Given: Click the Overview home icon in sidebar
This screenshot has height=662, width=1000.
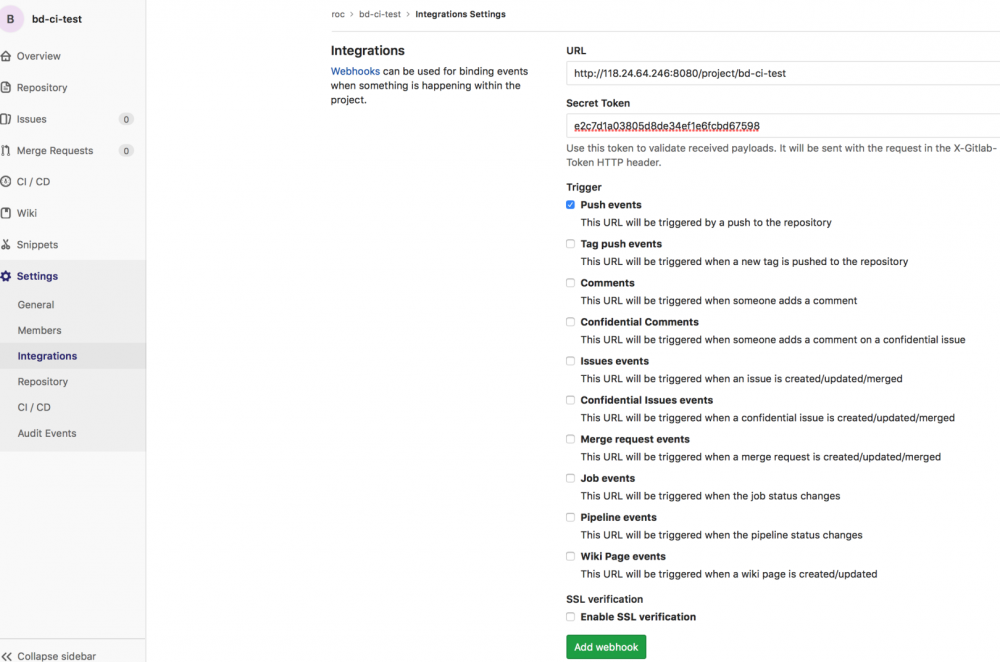Looking at the screenshot, I should (x=6, y=56).
